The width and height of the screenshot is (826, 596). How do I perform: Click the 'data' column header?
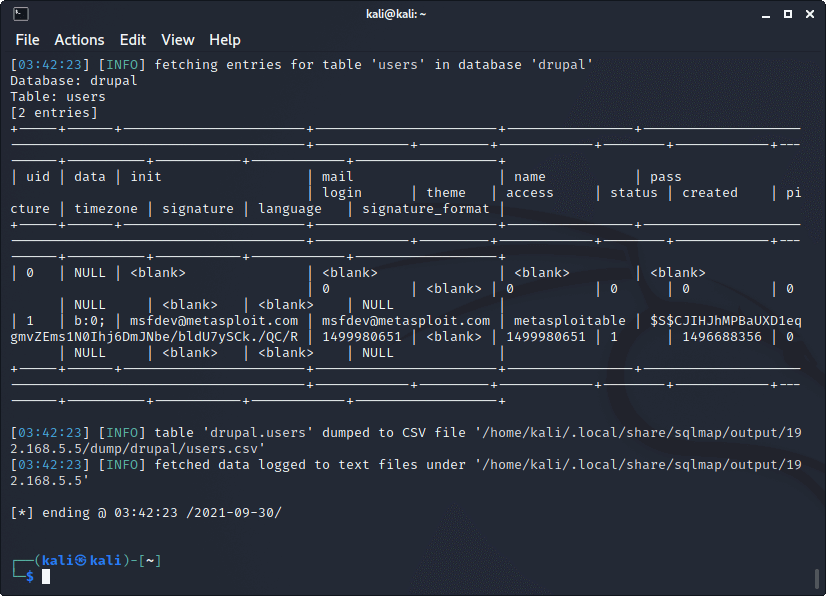[90, 177]
